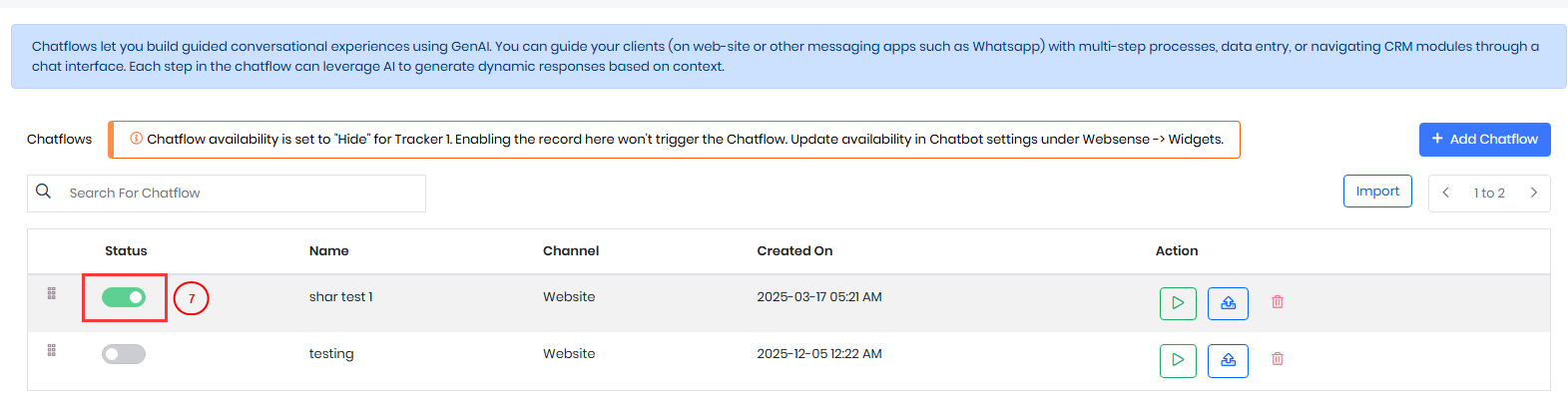Click play icon for 'testing' chatflow

point(1178,359)
